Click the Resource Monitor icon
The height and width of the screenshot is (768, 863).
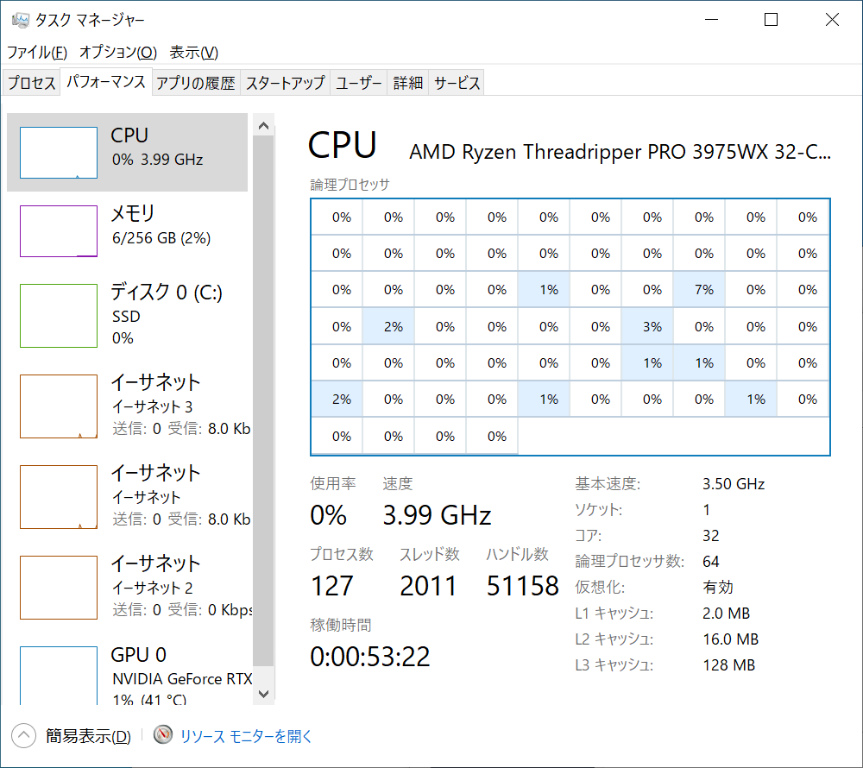tap(163, 735)
